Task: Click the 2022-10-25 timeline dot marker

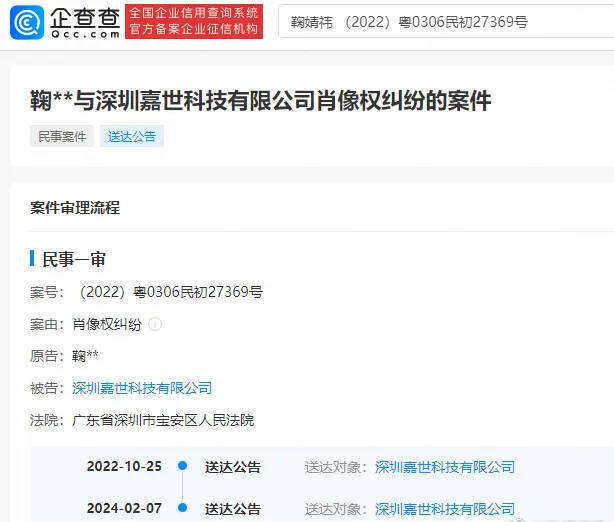Action: click(x=182, y=466)
